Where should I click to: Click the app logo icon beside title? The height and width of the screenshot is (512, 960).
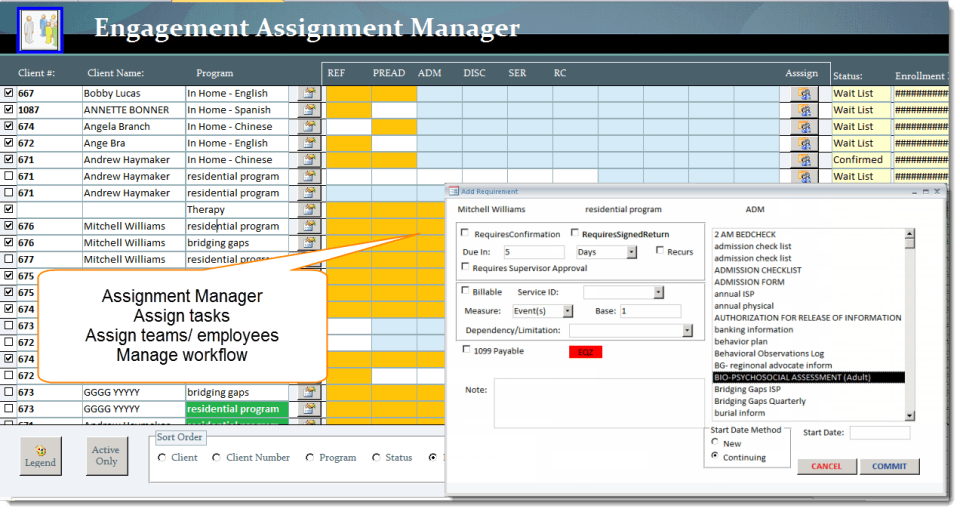click(x=40, y=30)
